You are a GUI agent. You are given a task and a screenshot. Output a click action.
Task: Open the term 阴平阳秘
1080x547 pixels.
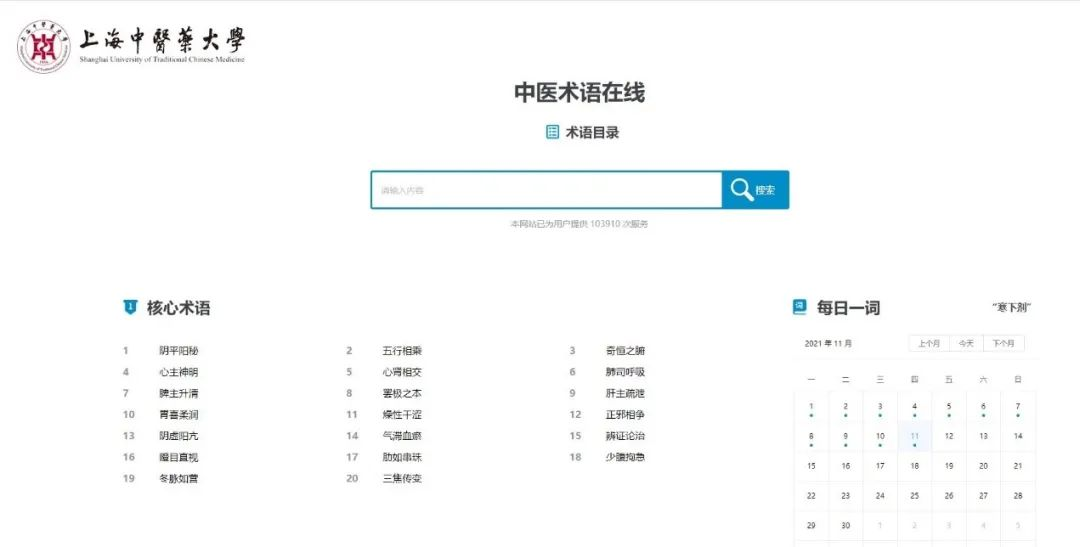[179, 351]
